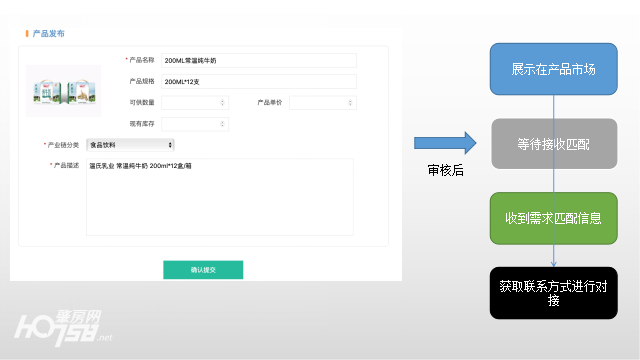Image resolution: width=640 pixels, height=360 pixels.
Task: Click the 等待接收匹配 box
Action: coord(554,144)
